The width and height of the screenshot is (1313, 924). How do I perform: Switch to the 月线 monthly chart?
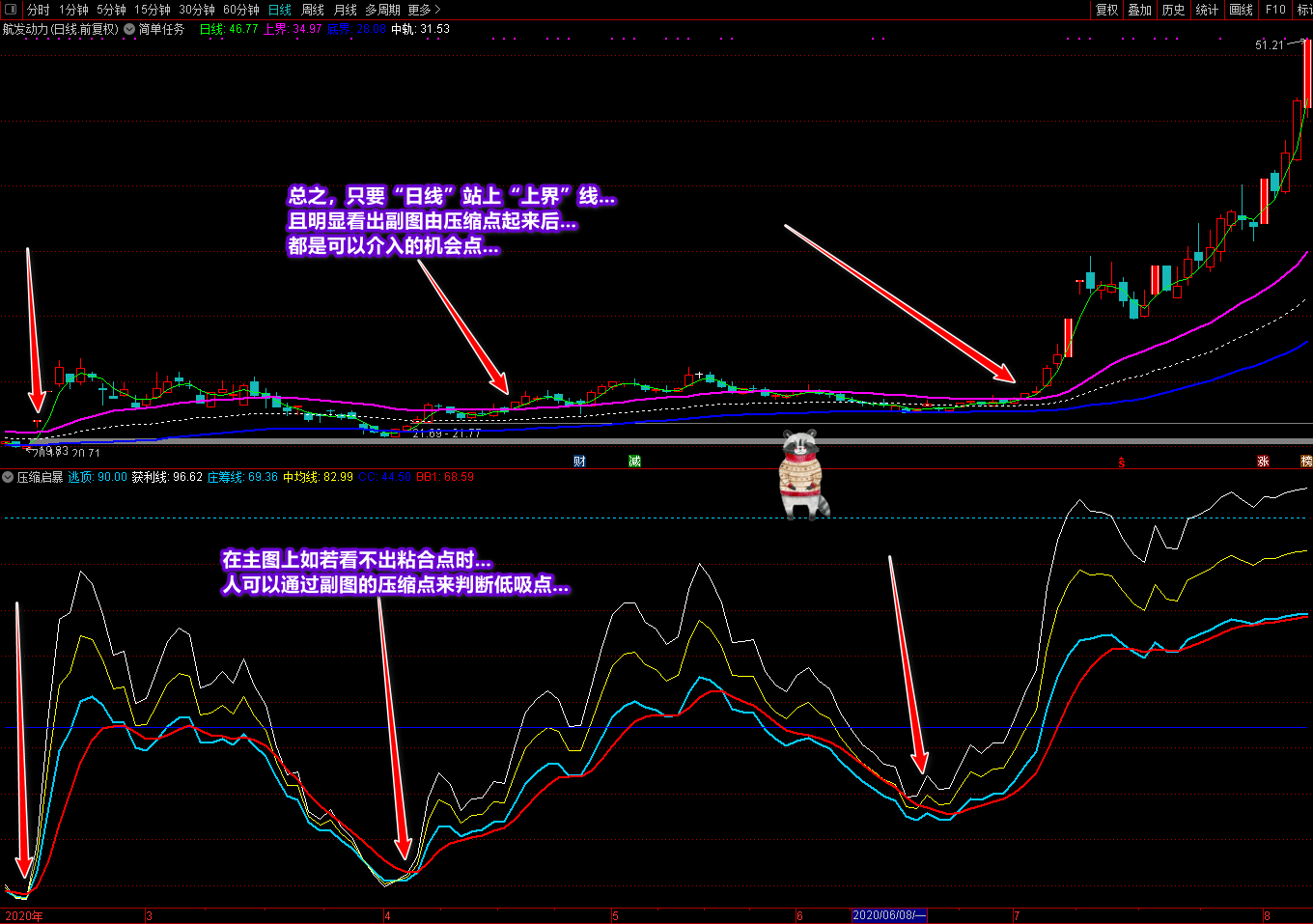point(346,10)
